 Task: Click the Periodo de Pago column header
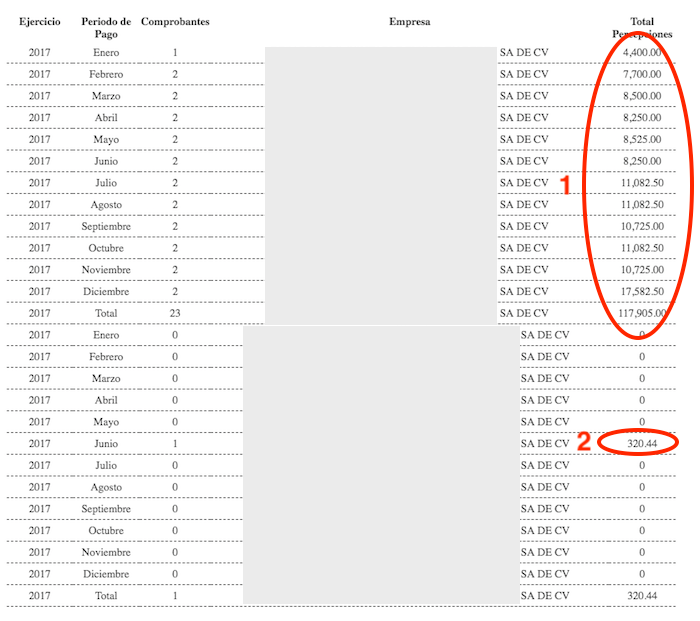tap(106, 28)
